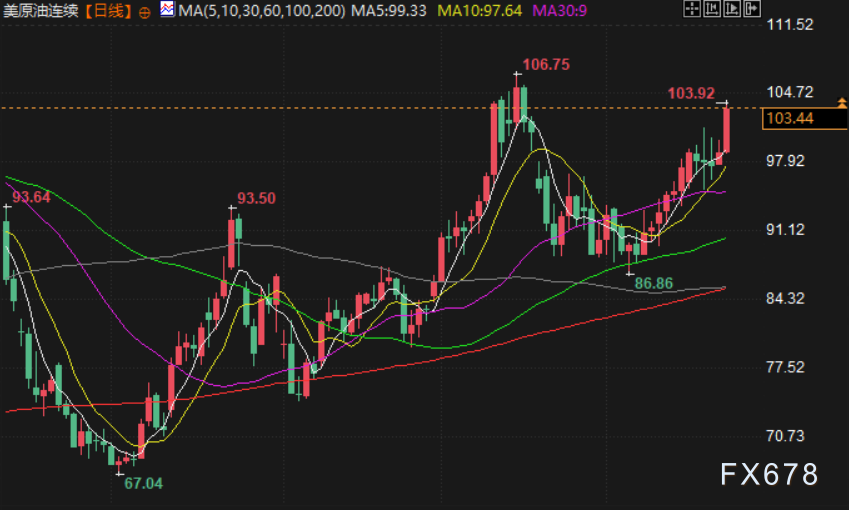Click the 93.50 peak marker
Viewport: 849px width, 510px height.
[x=256, y=198]
